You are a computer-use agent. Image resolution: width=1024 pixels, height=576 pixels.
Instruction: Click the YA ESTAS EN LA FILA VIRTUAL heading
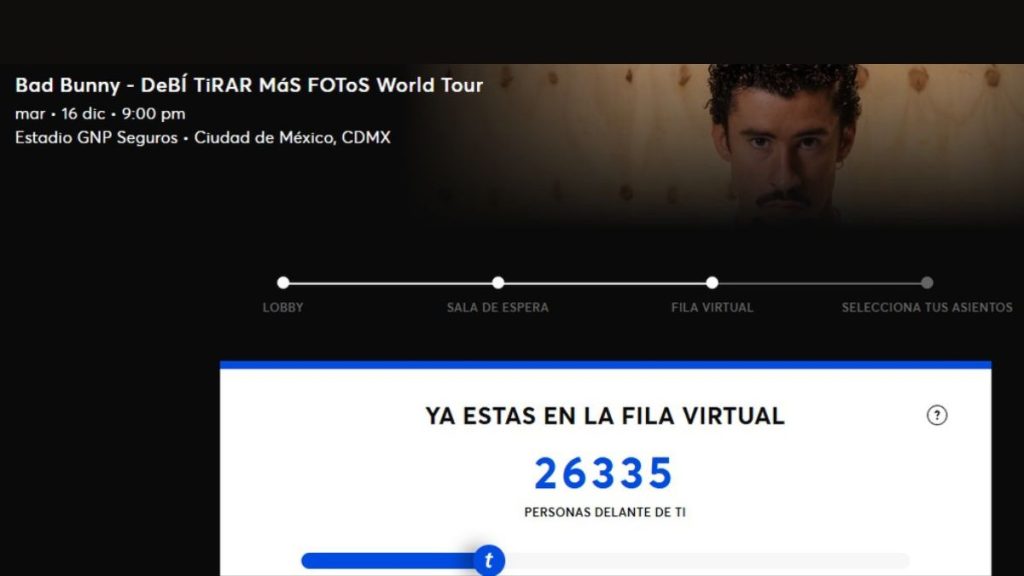(605, 416)
